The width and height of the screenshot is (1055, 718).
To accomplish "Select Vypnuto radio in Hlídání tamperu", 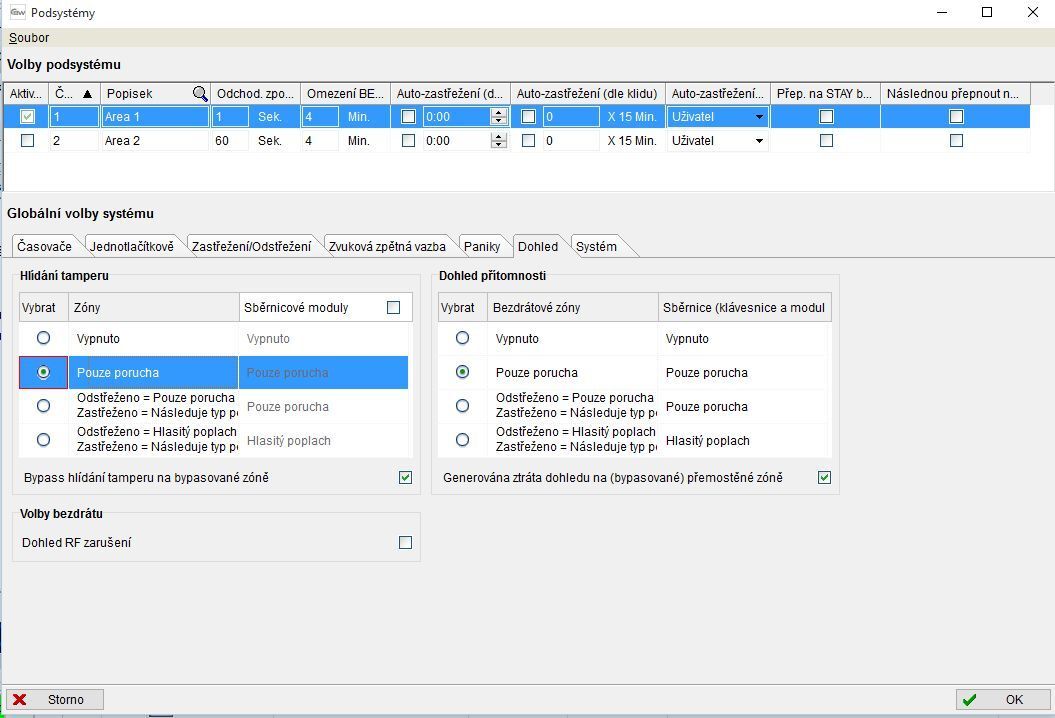I will click(x=43, y=339).
